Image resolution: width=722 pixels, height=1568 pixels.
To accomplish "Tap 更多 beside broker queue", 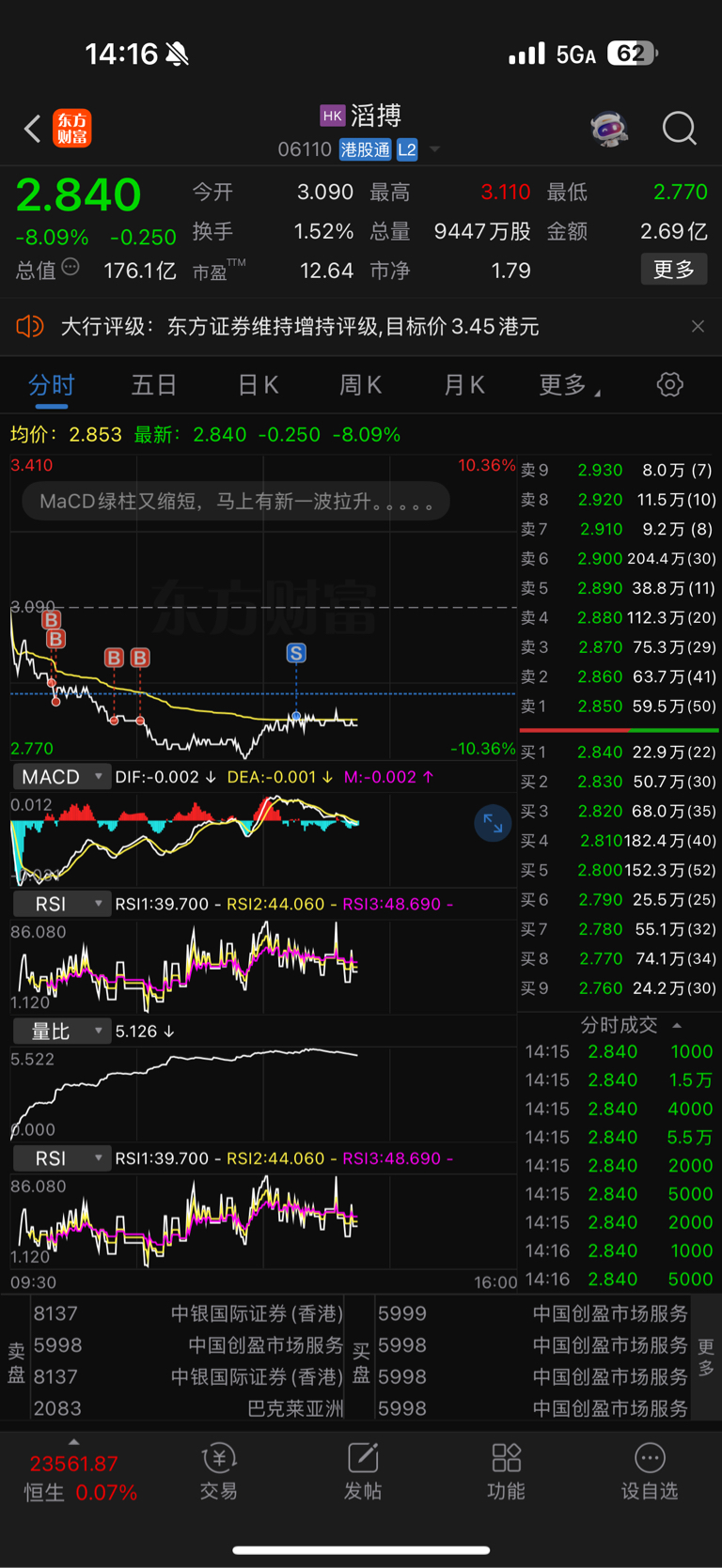I will click(x=706, y=1357).
